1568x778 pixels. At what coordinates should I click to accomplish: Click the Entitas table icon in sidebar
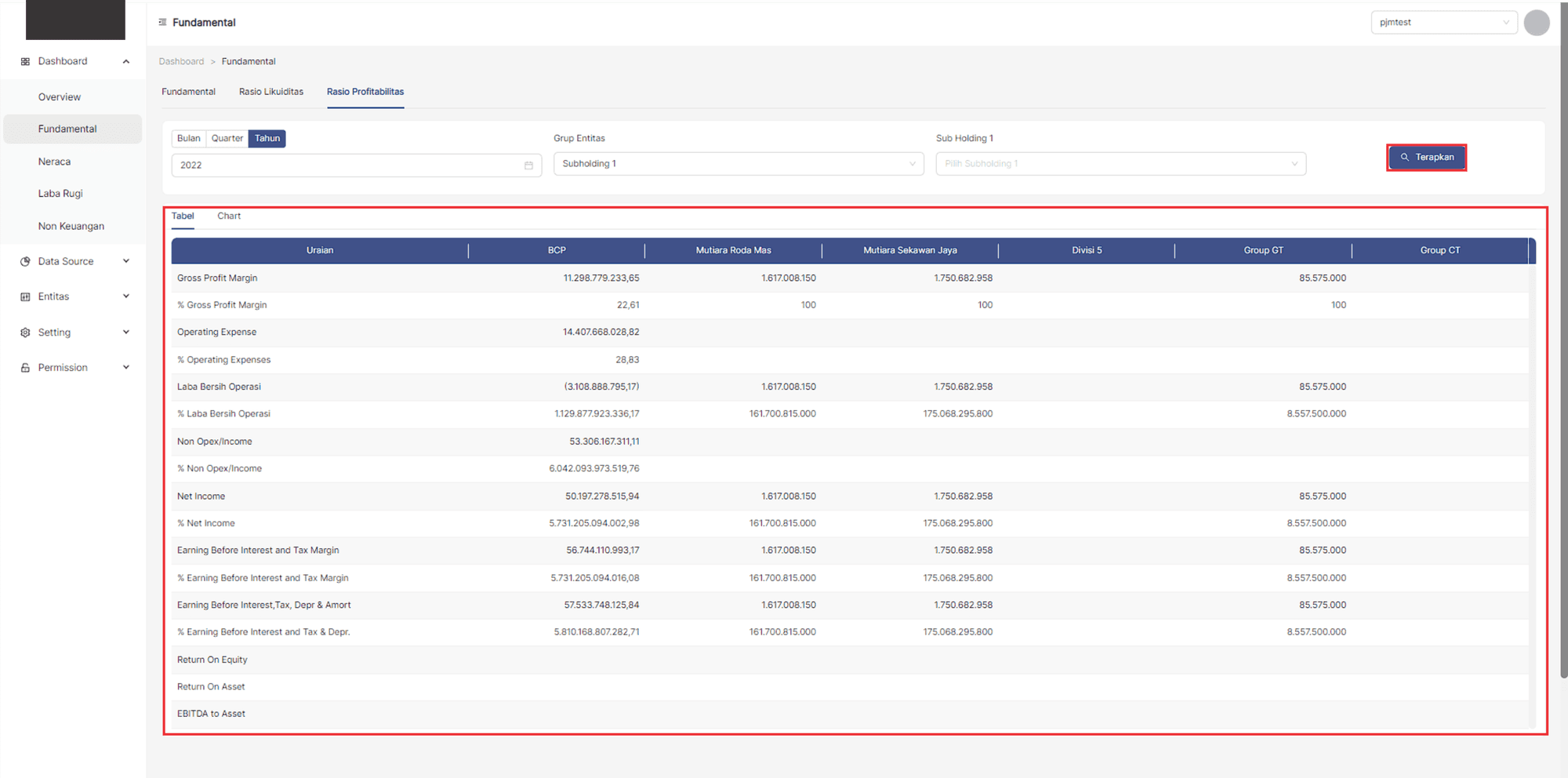(25, 296)
